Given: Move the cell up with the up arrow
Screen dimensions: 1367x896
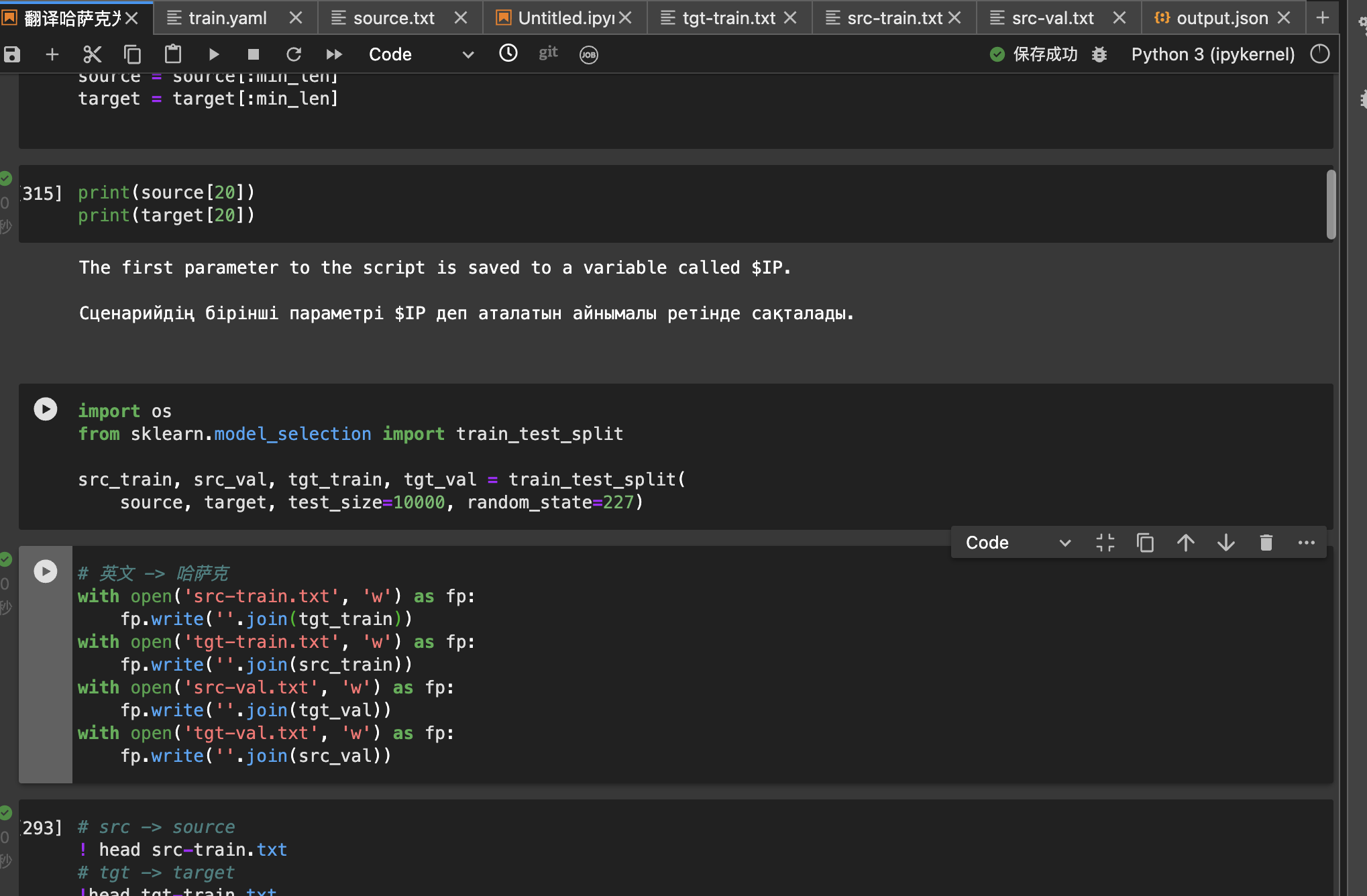Looking at the screenshot, I should tap(1186, 543).
